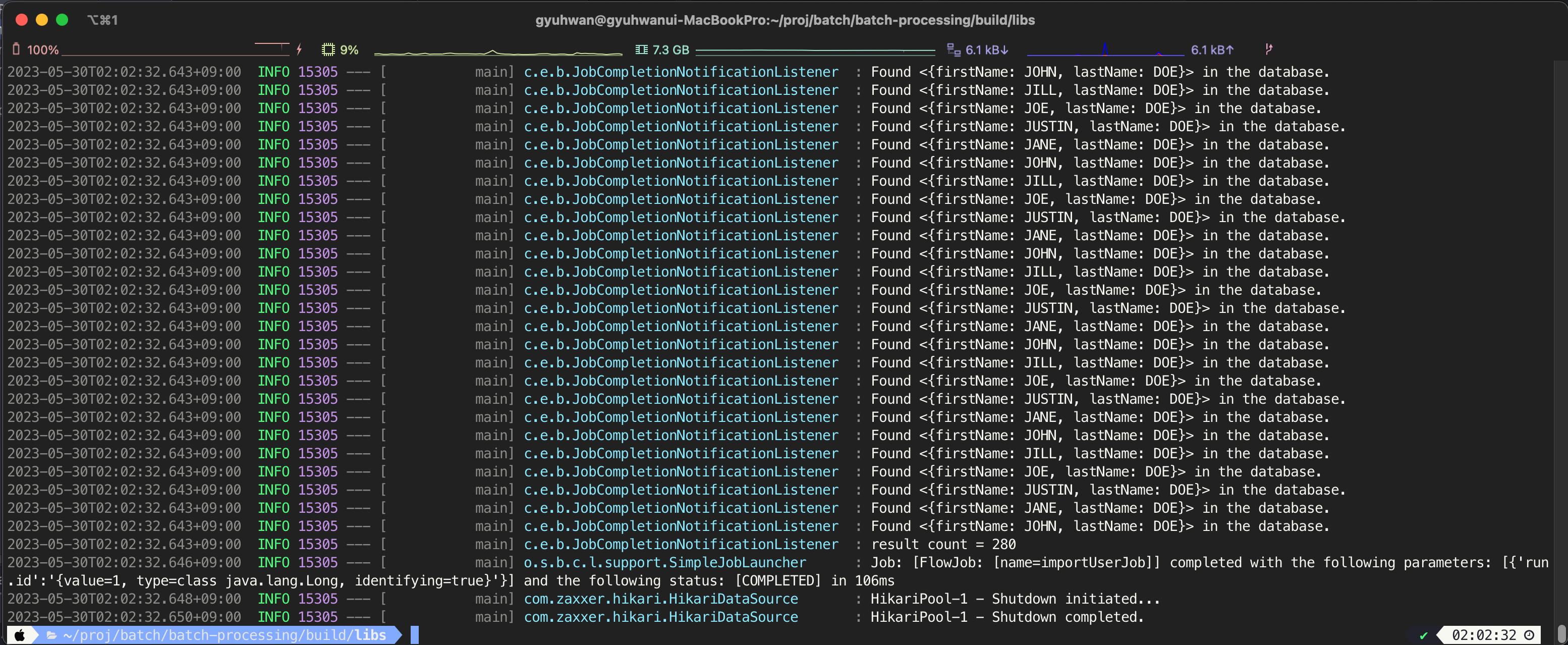Click the charging bolt icon
This screenshot has height=645, width=1568.
(299, 49)
